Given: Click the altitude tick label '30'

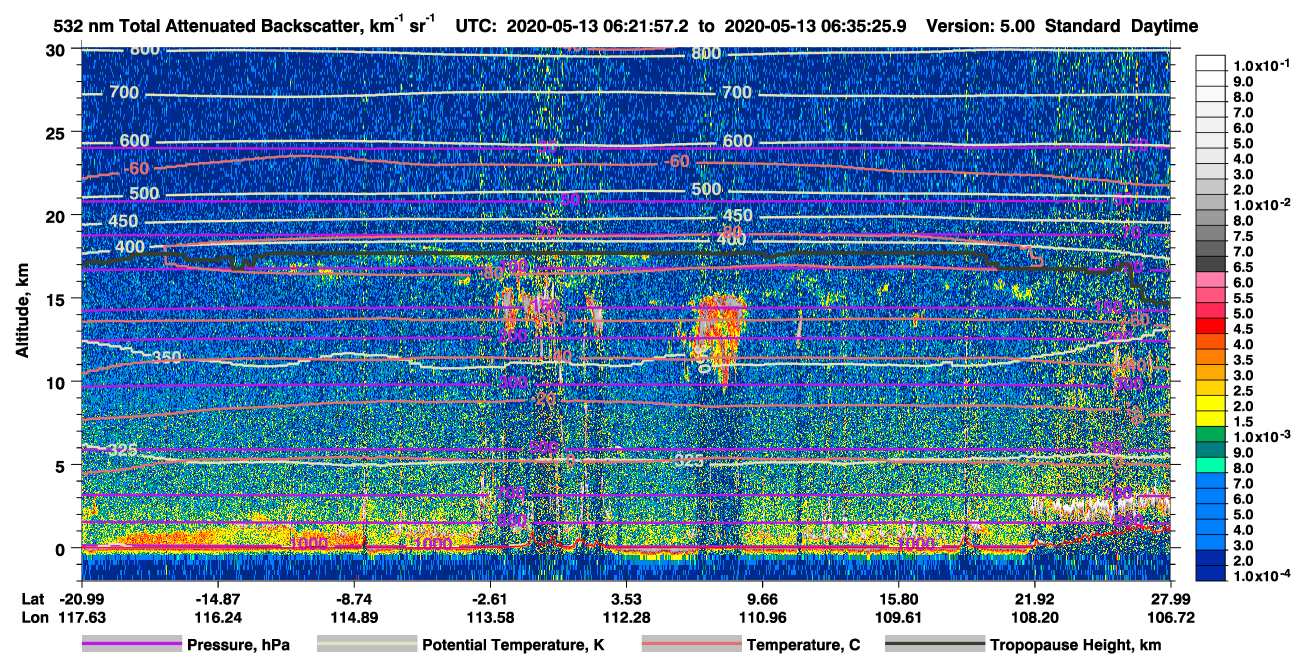Looking at the screenshot, I should pos(58,49).
